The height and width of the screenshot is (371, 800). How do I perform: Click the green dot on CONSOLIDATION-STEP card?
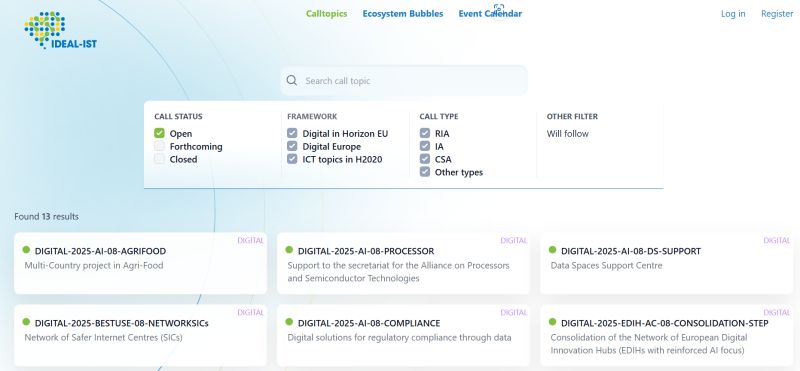pyautogui.click(x=552, y=321)
